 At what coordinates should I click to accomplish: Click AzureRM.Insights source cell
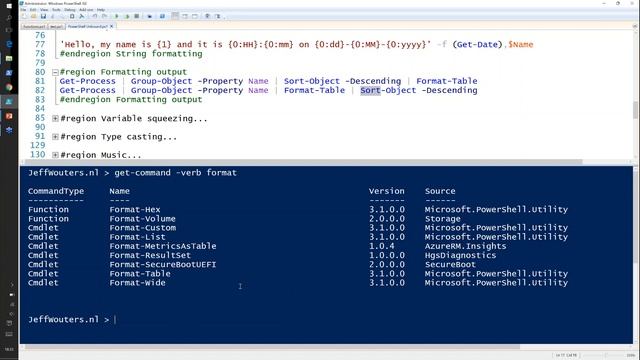(465, 246)
